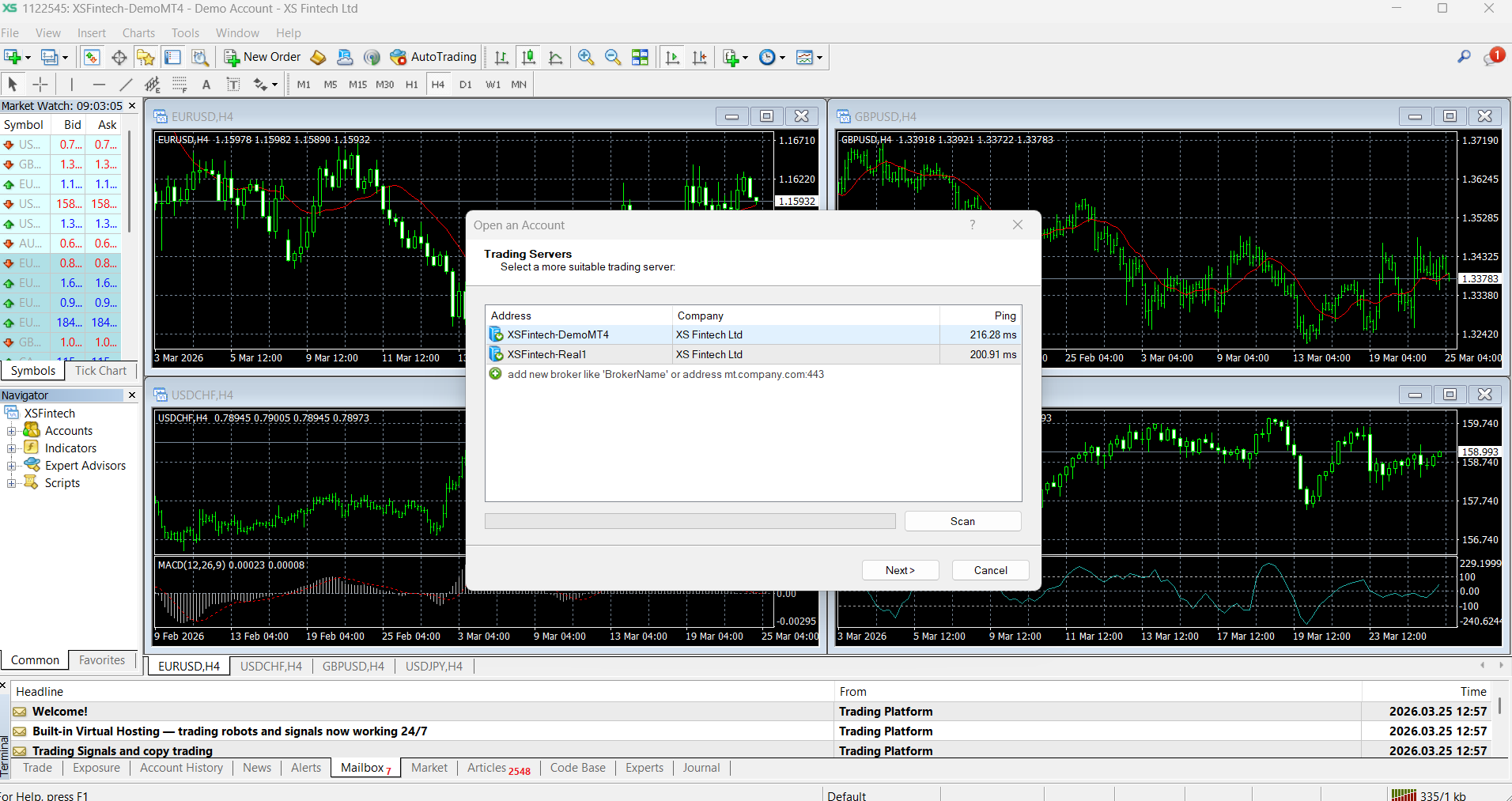Image resolution: width=1512 pixels, height=801 pixels.
Task: Click the 'add new broker' entry row
Action: pos(754,374)
